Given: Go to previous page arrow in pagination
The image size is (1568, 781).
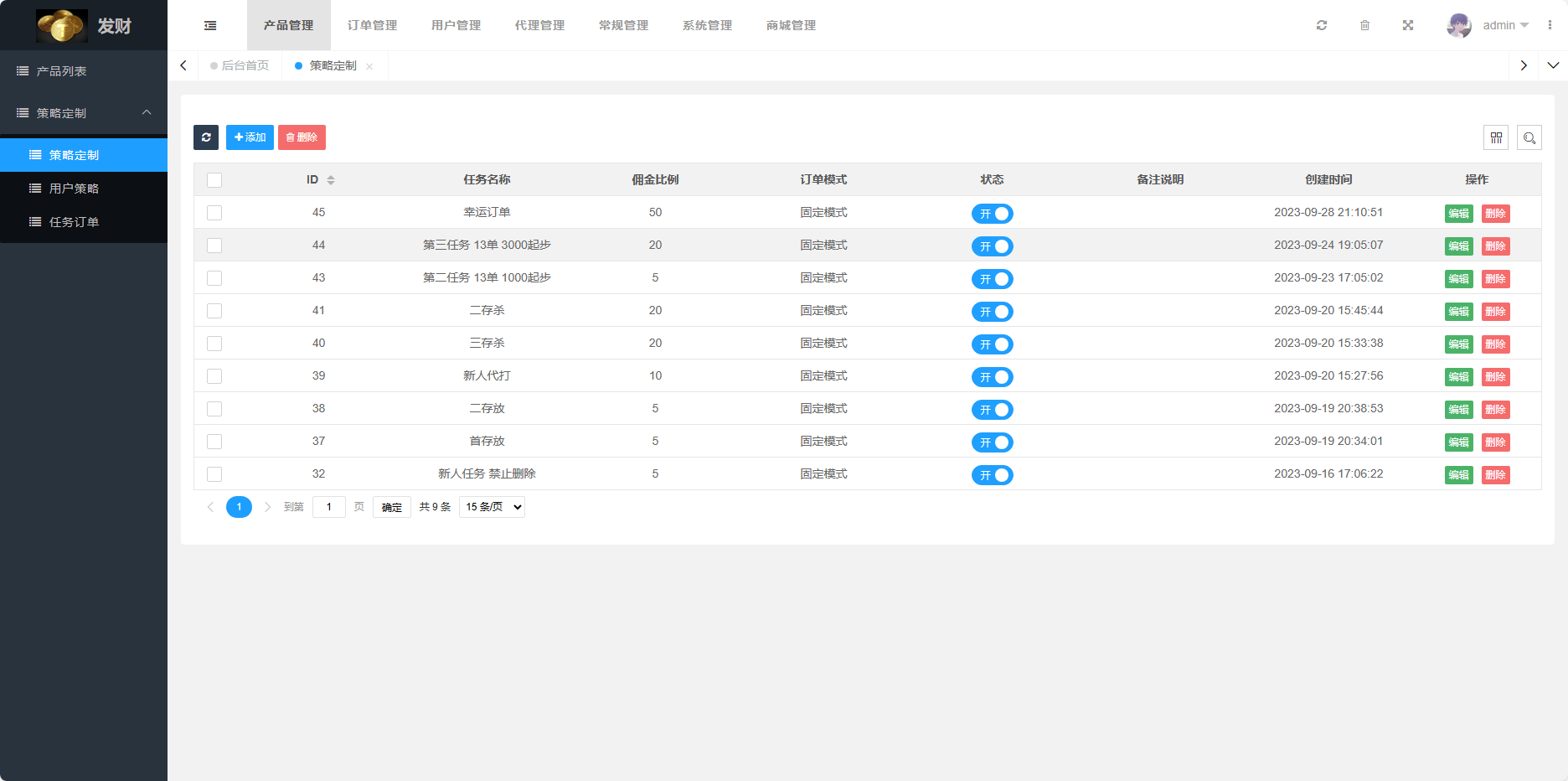Looking at the screenshot, I should click(x=210, y=507).
